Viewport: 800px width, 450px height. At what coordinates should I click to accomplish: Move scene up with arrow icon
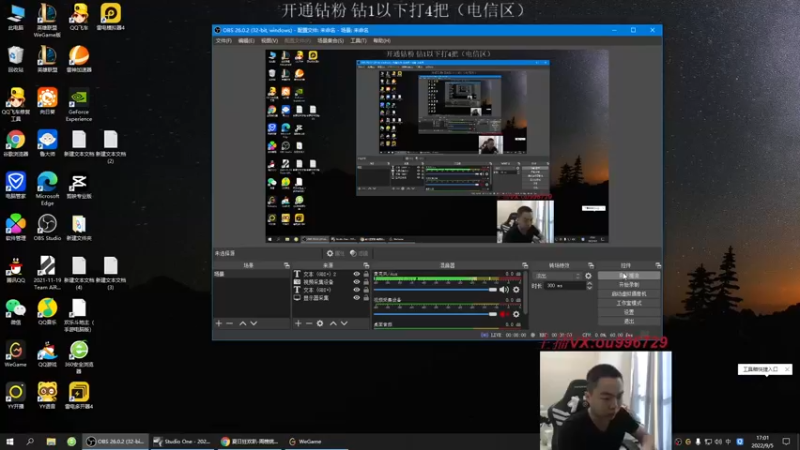point(243,323)
